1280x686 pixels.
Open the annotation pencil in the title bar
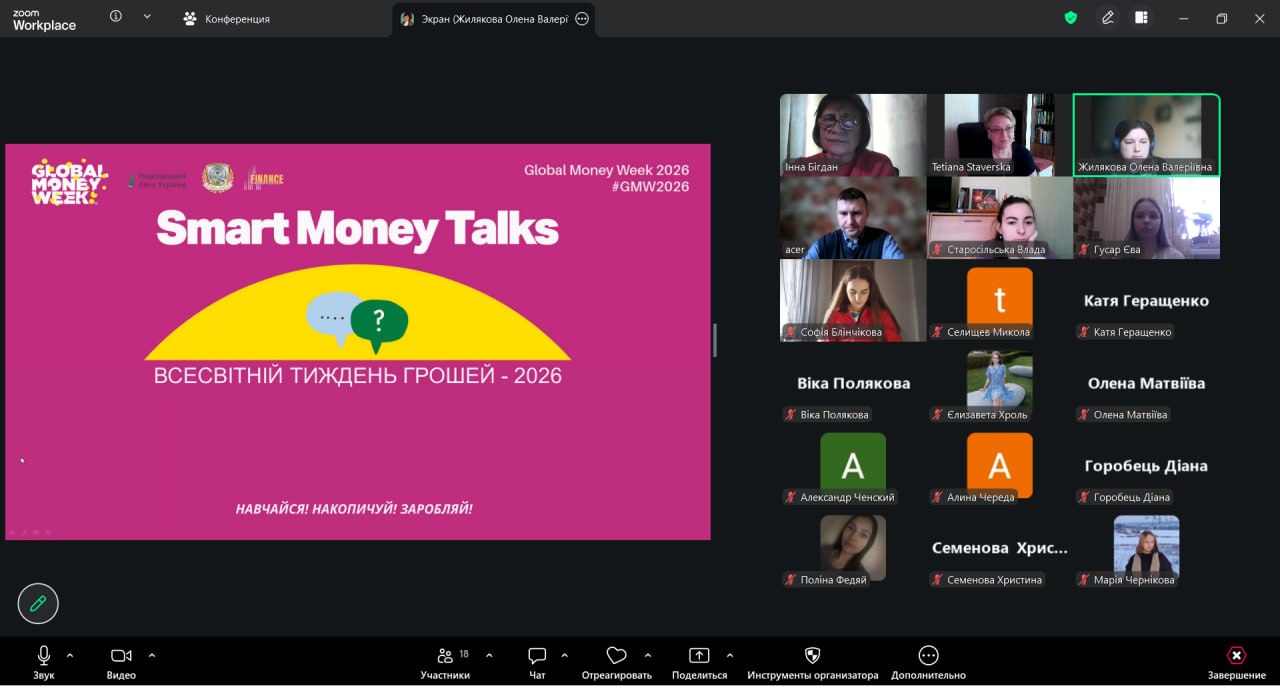[1107, 18]
